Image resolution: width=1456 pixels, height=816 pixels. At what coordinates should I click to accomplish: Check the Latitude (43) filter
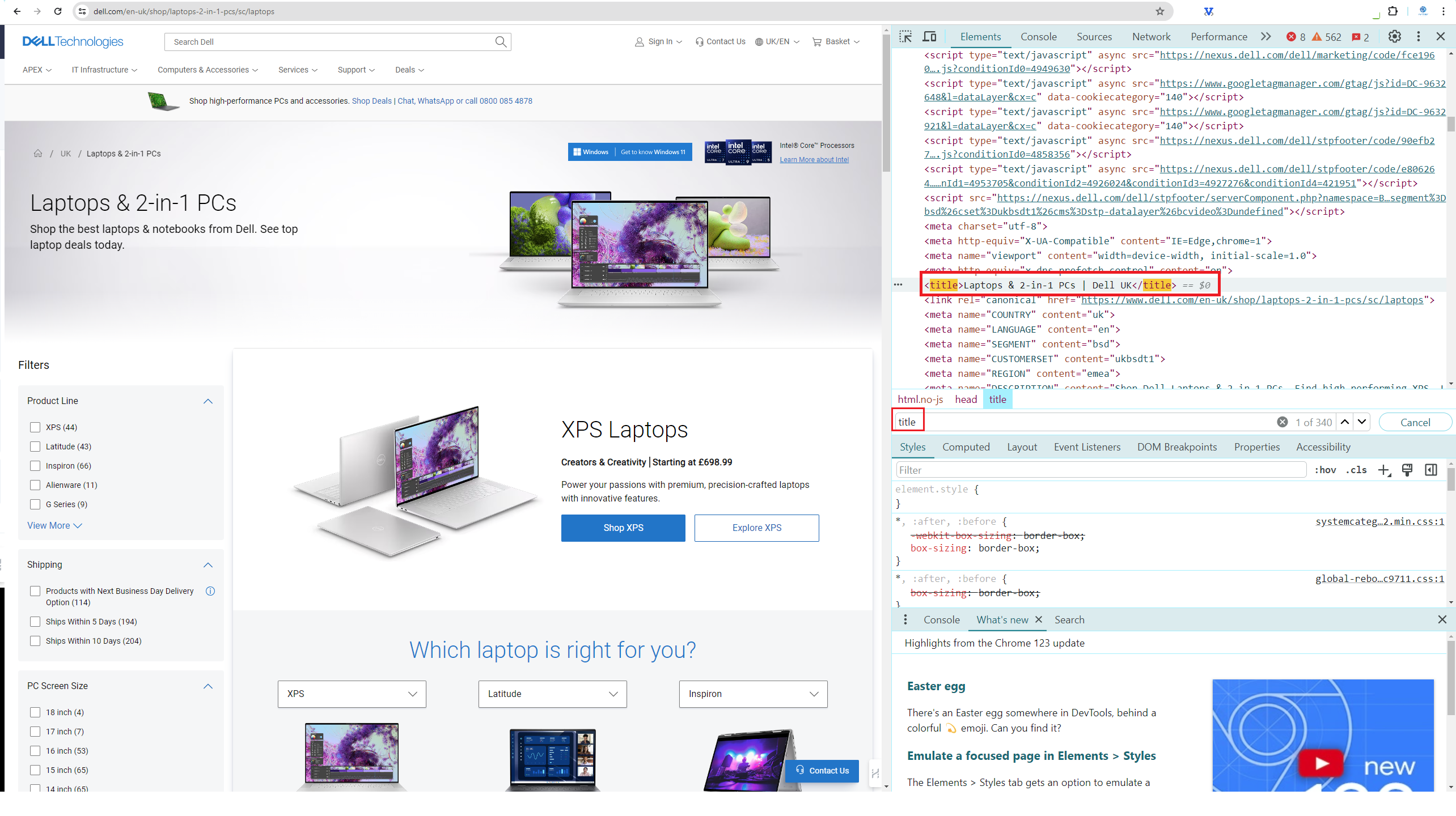tap(35, 447)
